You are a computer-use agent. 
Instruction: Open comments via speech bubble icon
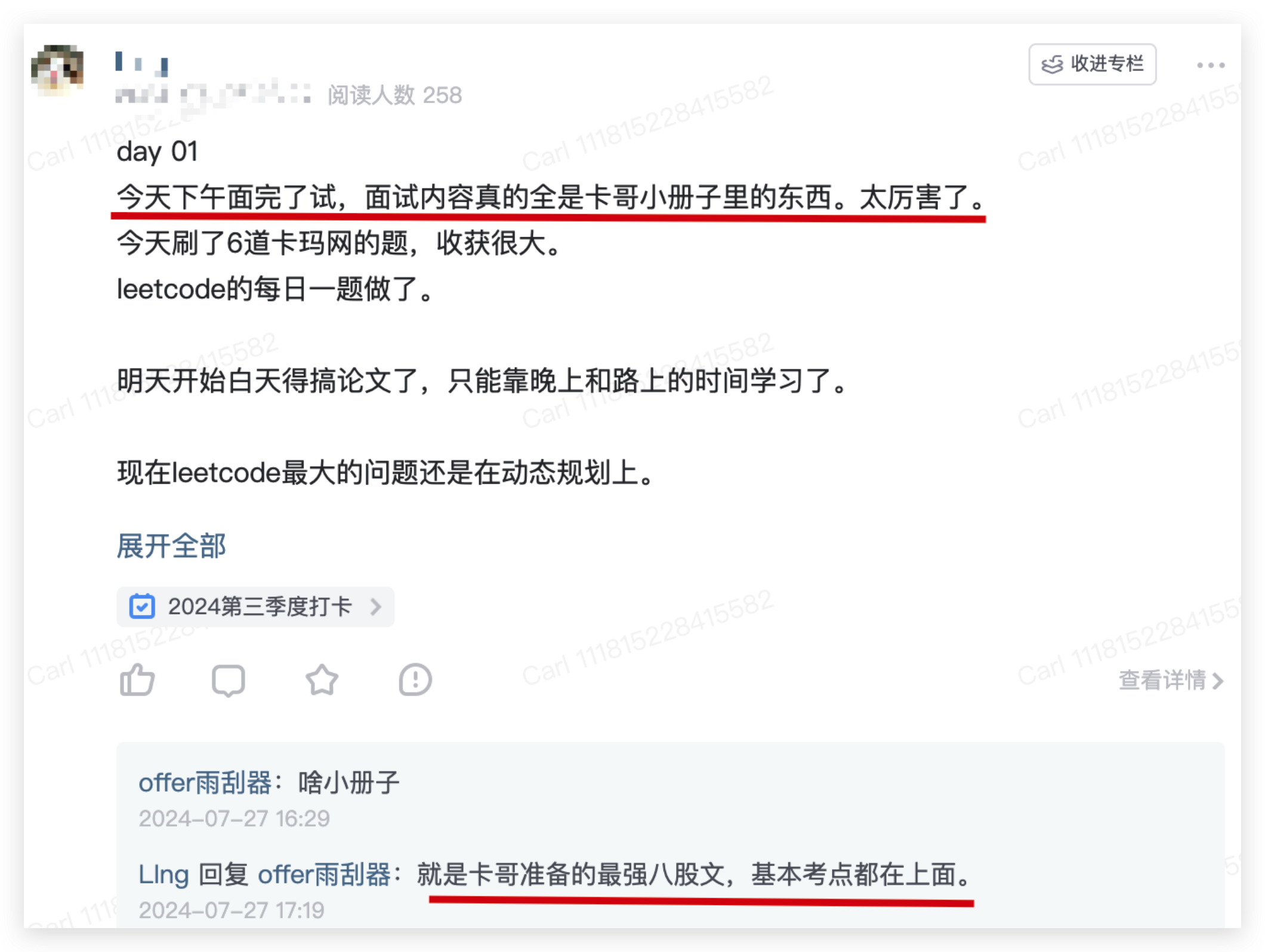[229, 681]
